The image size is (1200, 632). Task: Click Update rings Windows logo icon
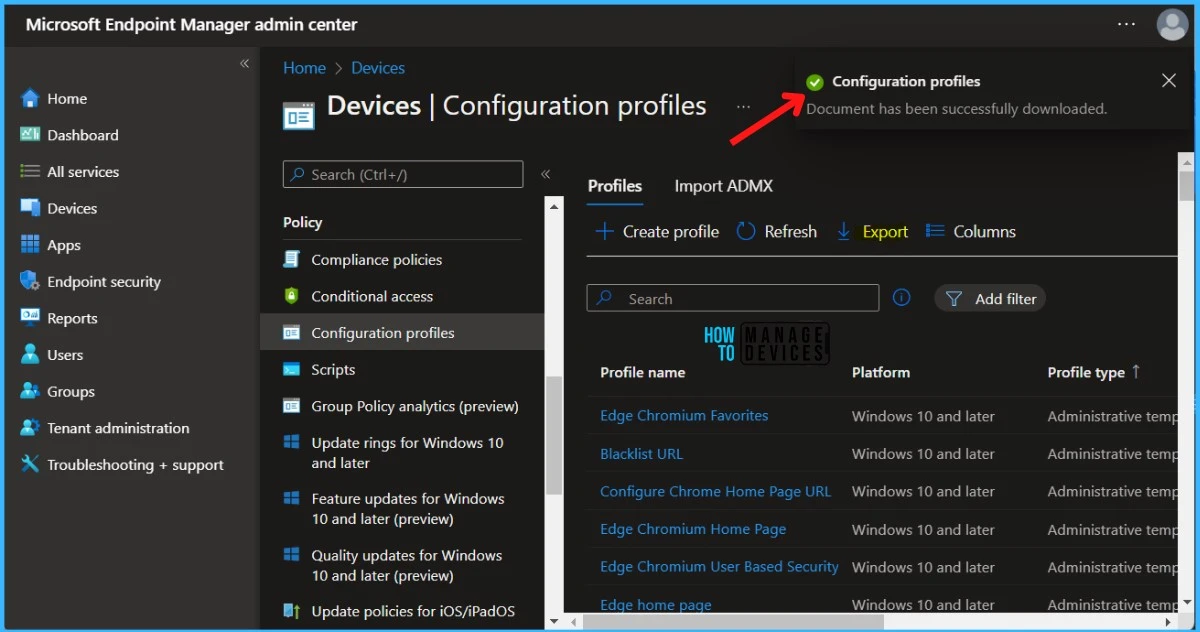292,443
